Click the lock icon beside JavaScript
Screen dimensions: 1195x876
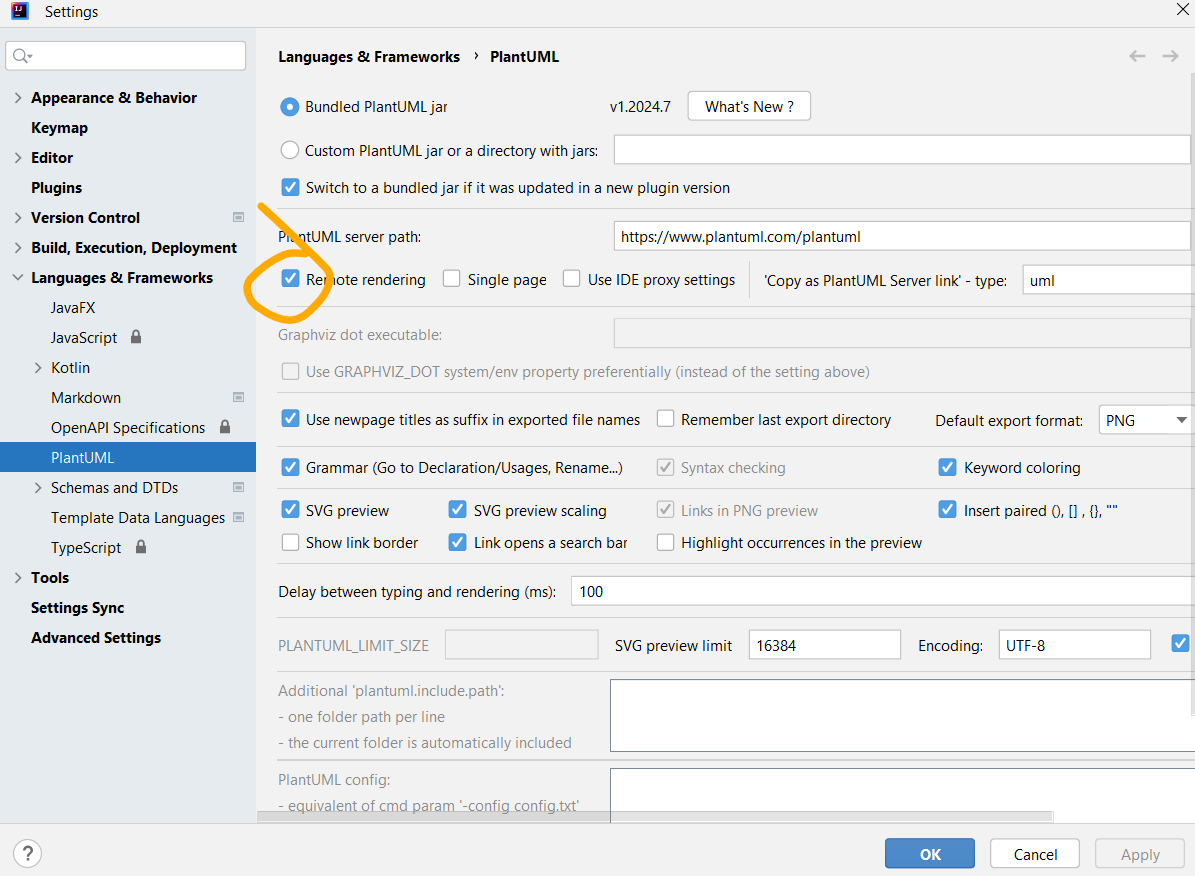(x=136, y=337)
